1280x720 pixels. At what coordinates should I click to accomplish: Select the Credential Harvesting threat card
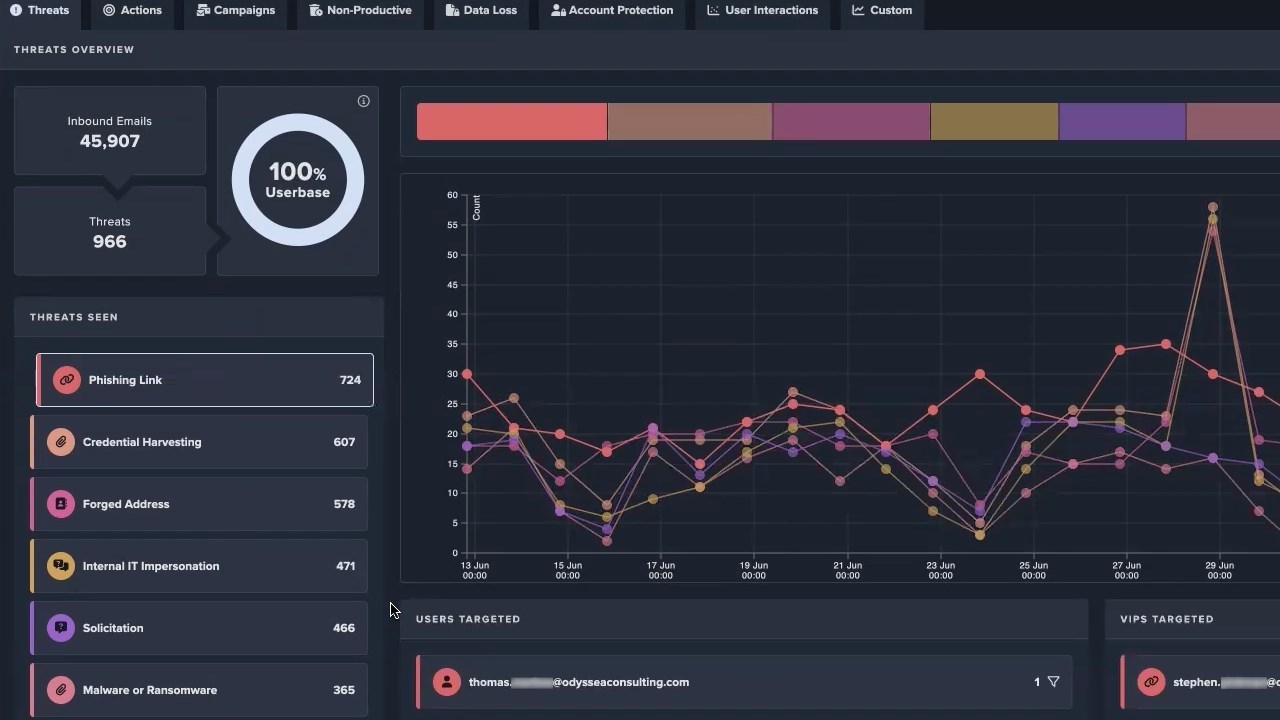click(x=199, y=442)
